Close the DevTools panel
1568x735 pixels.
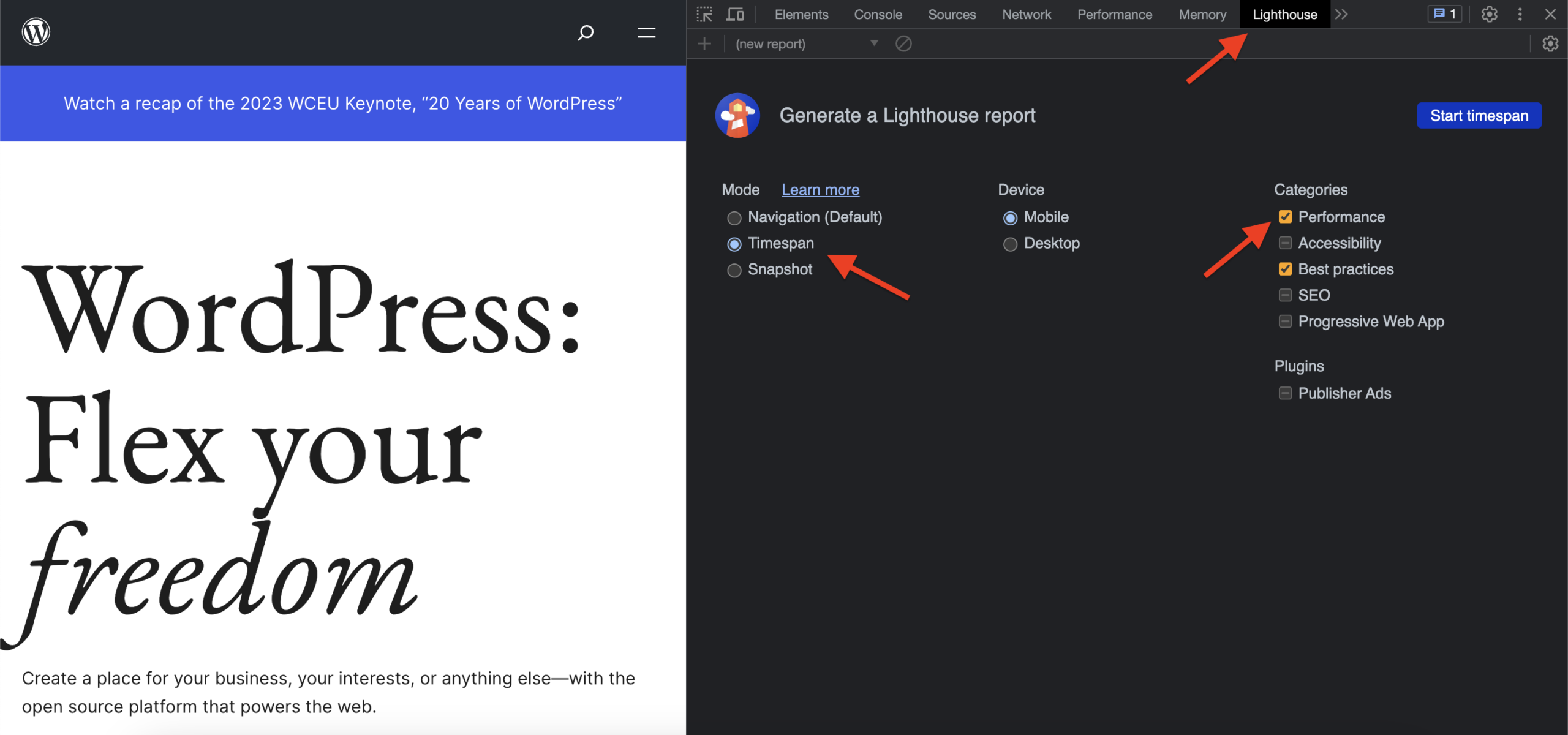coord(1550,14)
